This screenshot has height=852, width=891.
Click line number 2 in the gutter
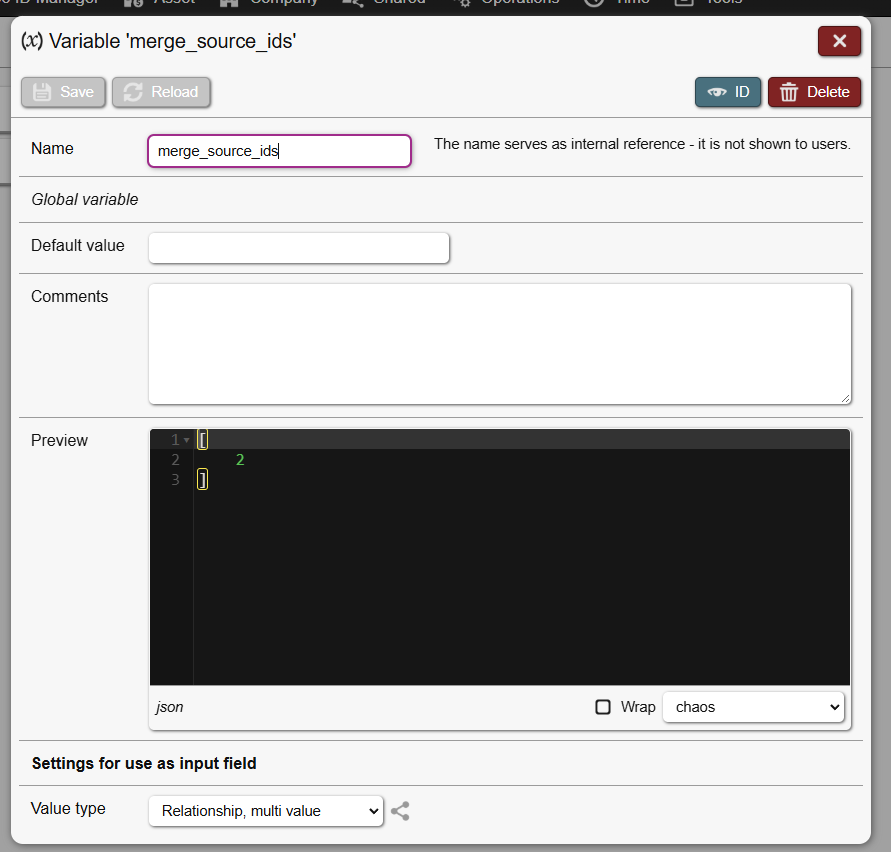175,460
